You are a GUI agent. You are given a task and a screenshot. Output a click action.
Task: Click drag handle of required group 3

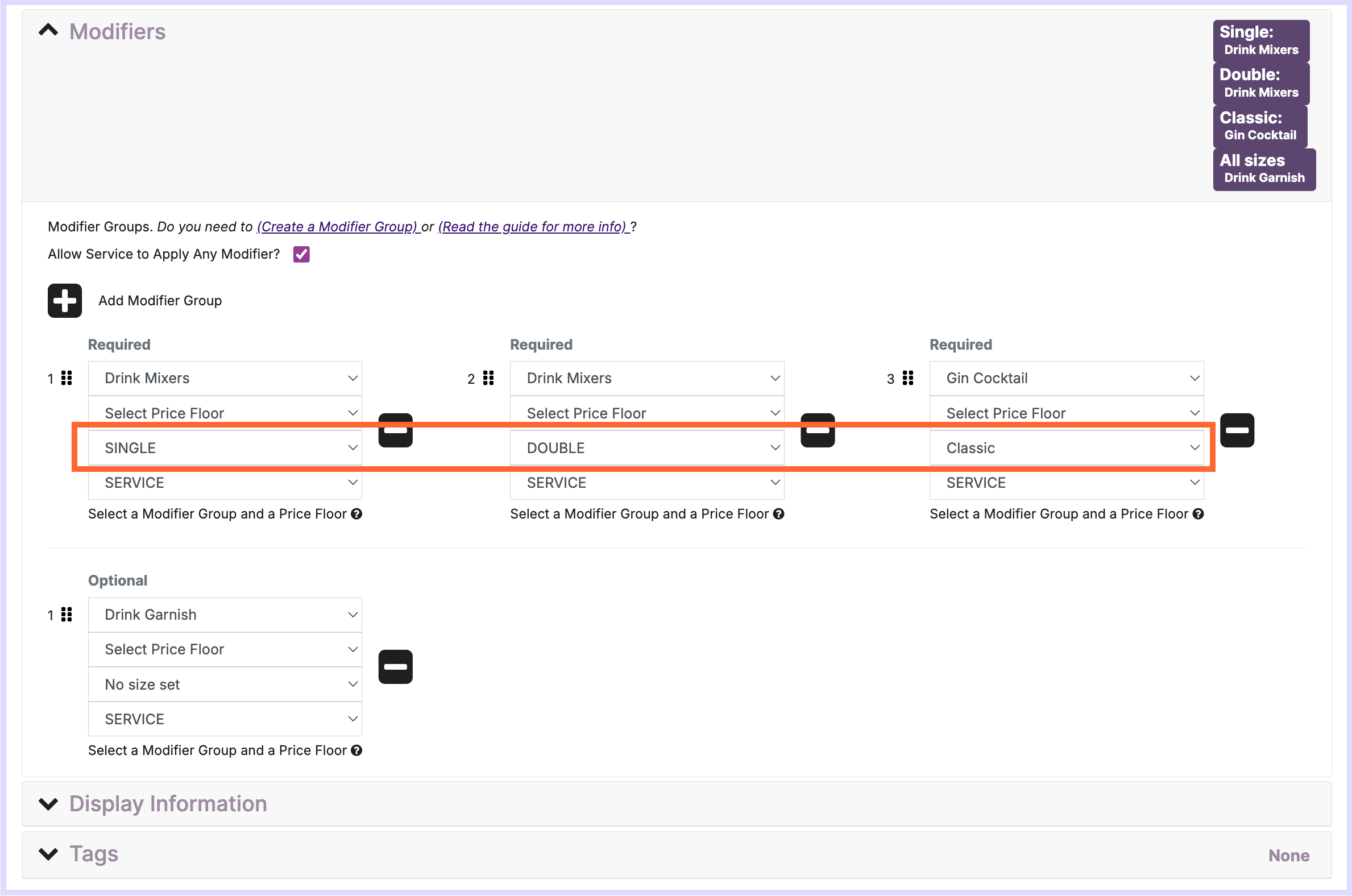pyautogui.click(x=907, y=378)
